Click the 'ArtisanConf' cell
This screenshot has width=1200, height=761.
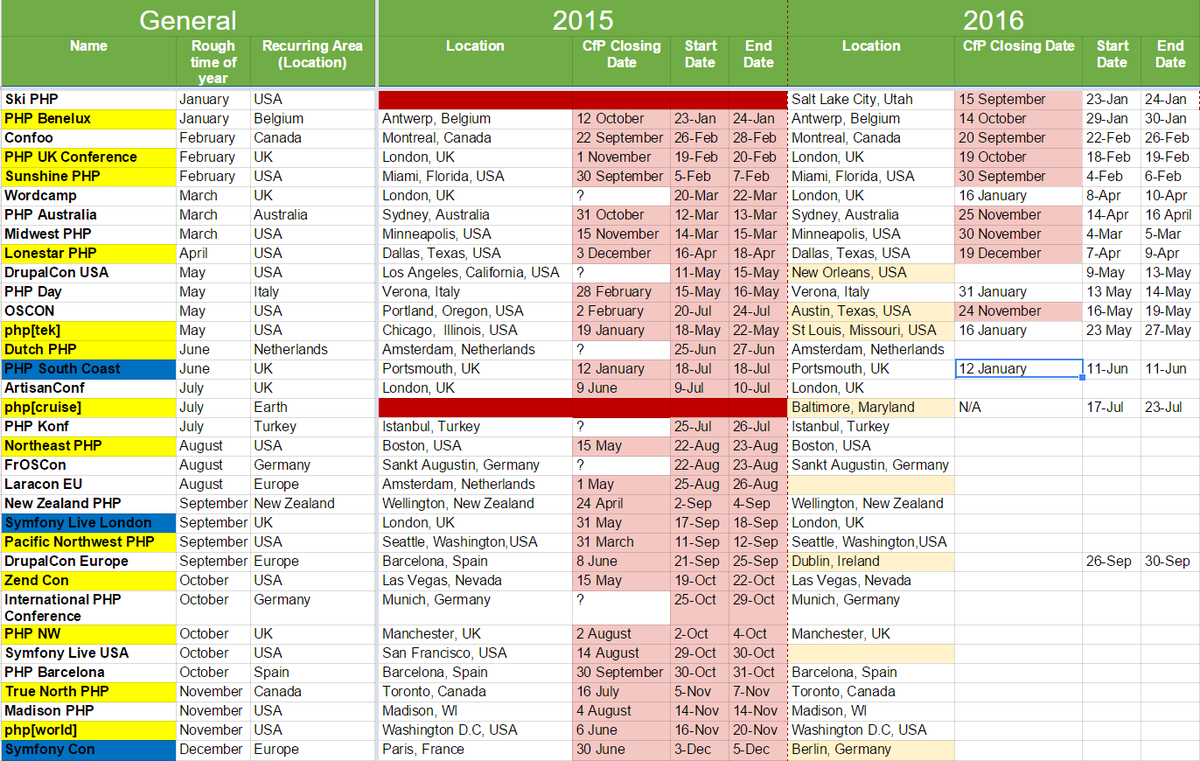89,387
